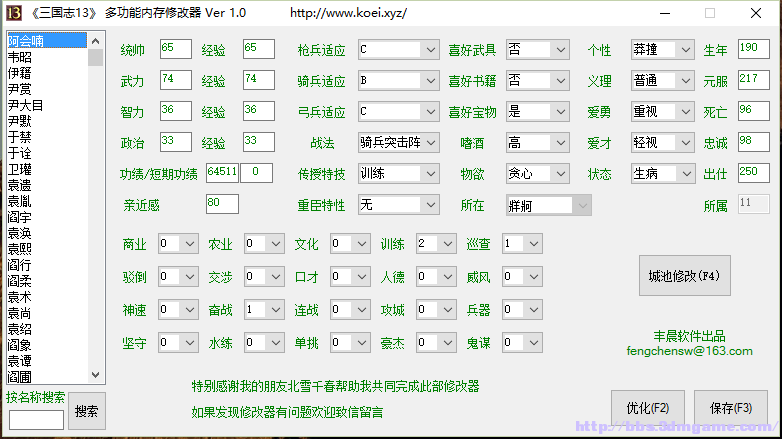Click the 城池修改(F4) button

click(684, 276)
